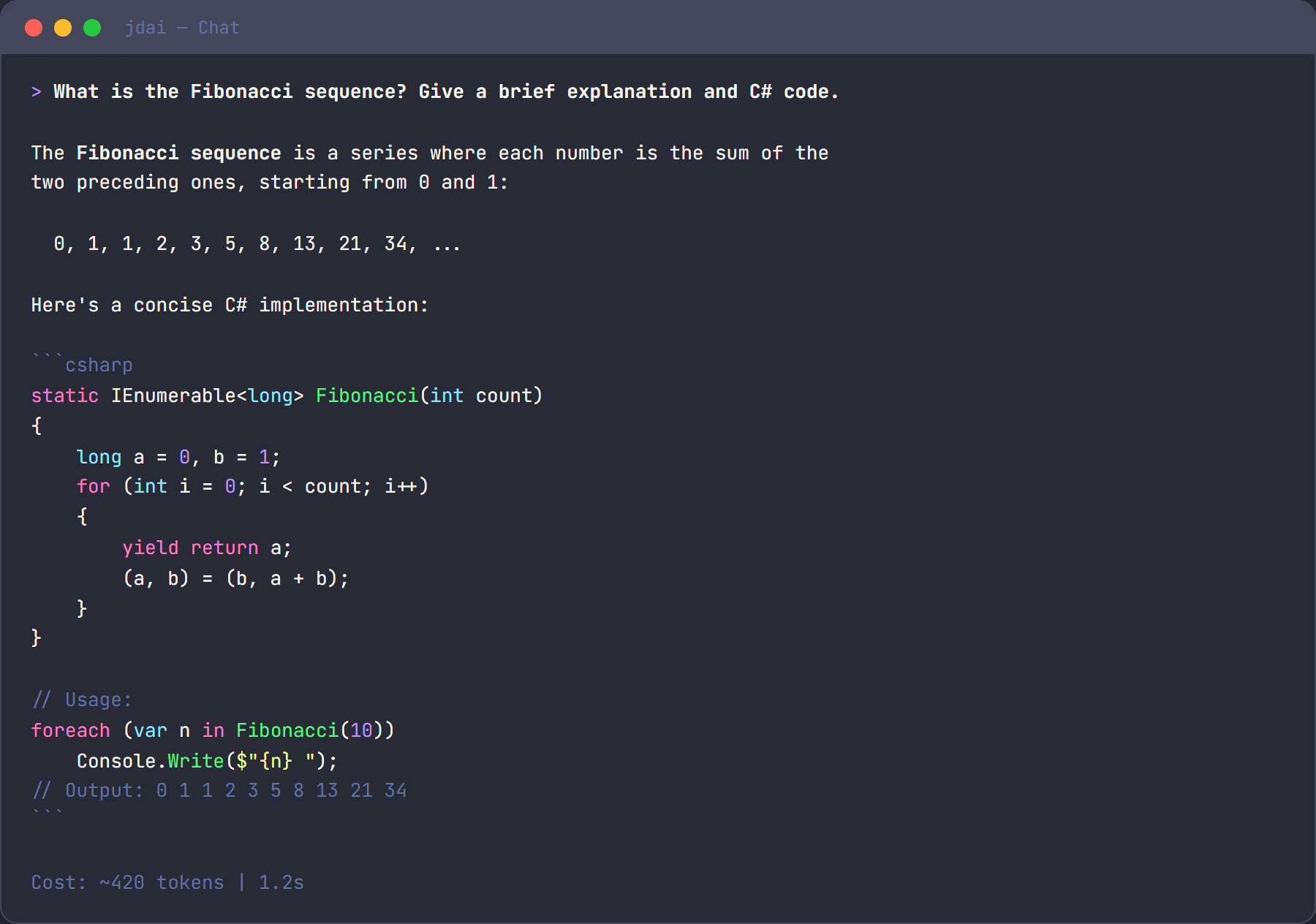This screenshot has height=924, width=1316.
Task: Click the red close window button
Action: point(34,28)
